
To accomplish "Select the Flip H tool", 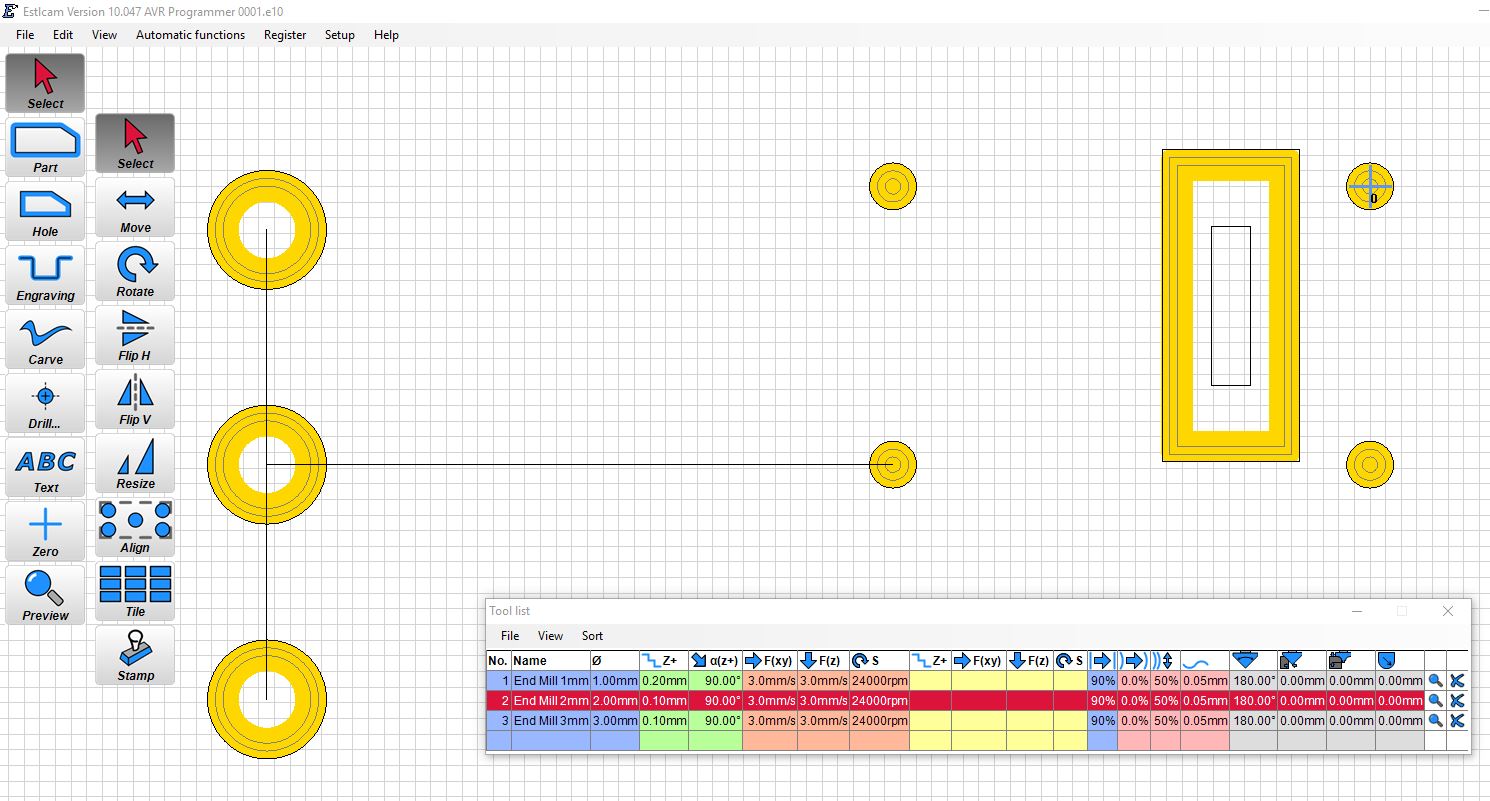I will coord(135,335).
